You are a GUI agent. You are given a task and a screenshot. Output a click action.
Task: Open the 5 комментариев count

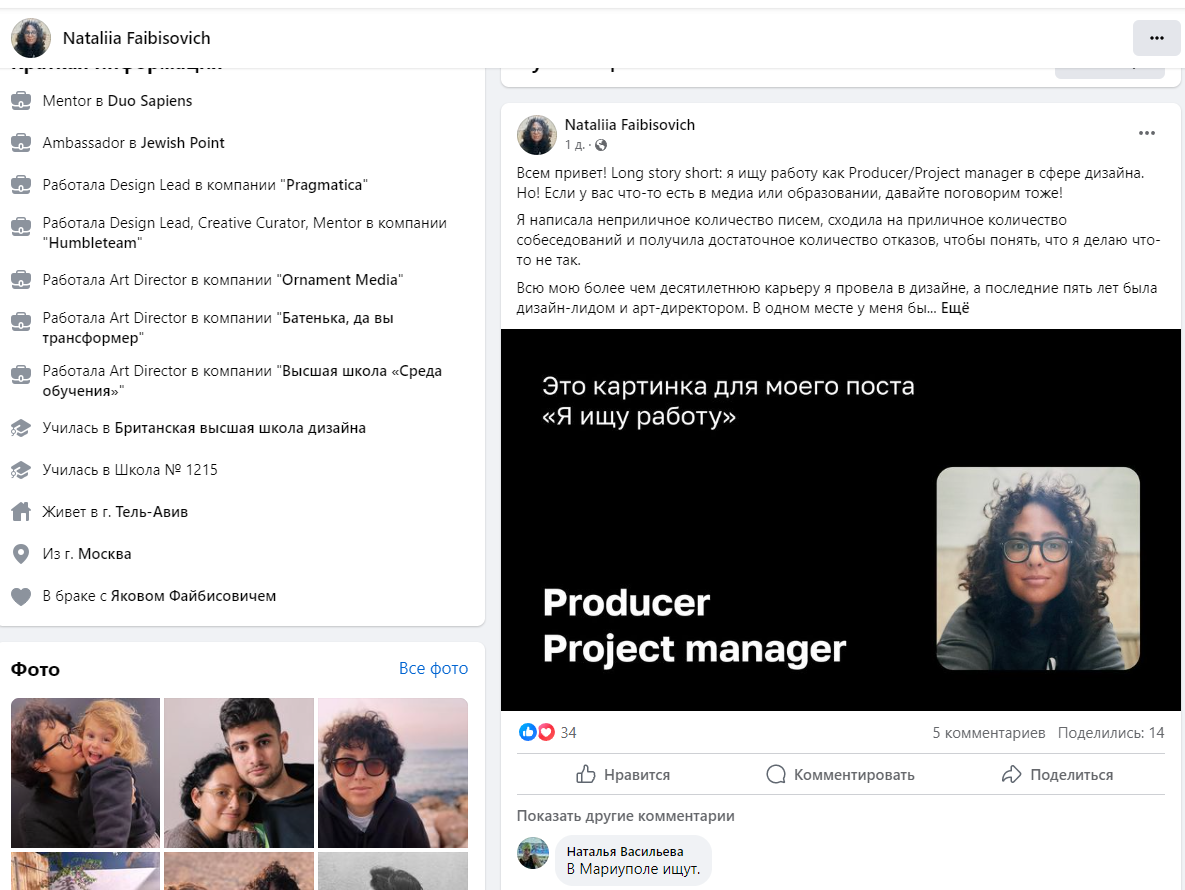coord(989,733)
